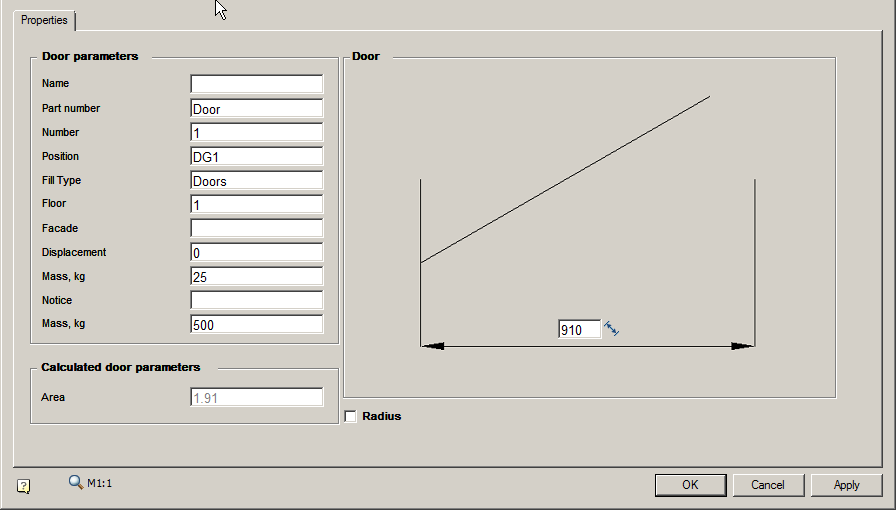
Task: Select the Floor input field
Action: [x=256, y=204]
